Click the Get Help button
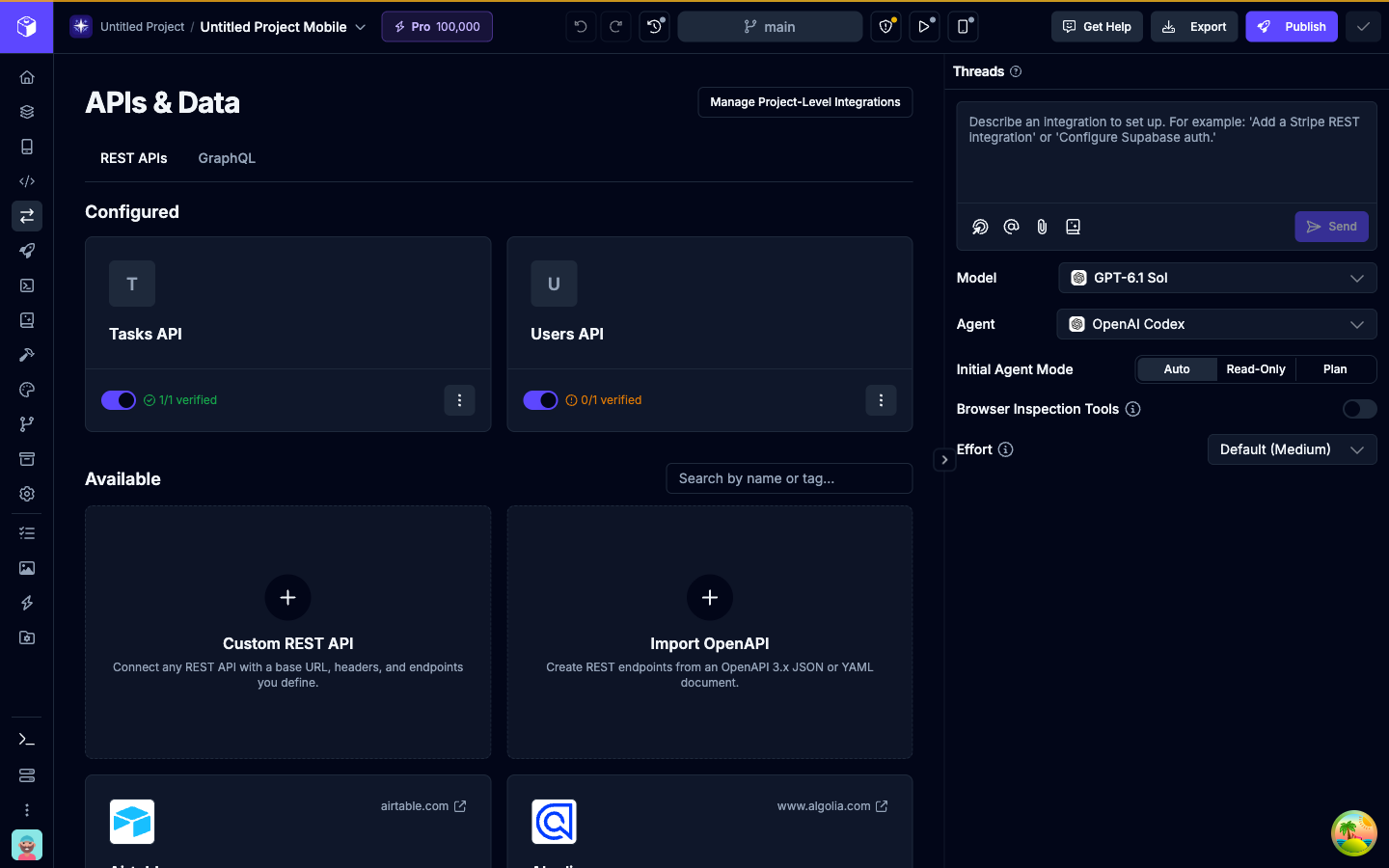 pos(1097,27)
